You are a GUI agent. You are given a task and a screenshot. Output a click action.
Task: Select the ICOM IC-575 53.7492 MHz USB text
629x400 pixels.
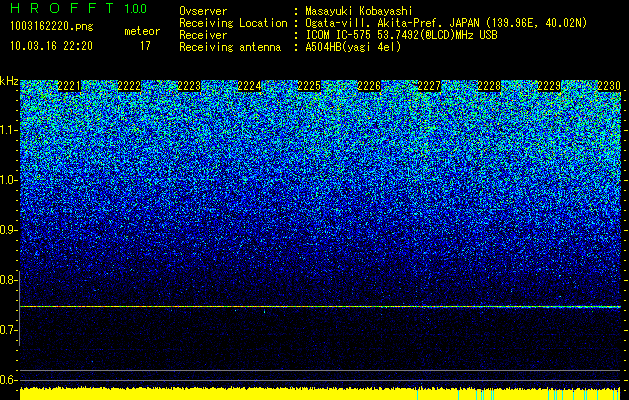[401, 35]
